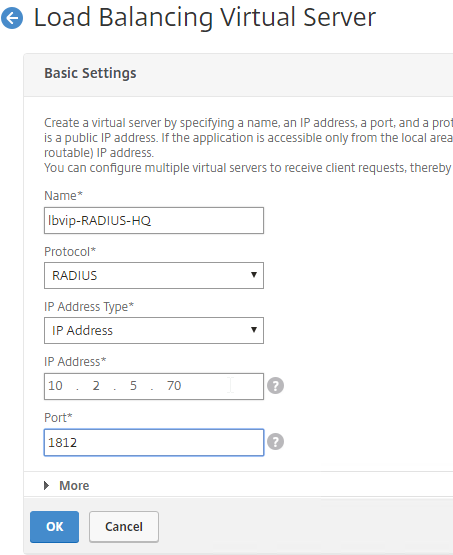The height and width of the screenshot is (555, 453).
Task: Click the Port field containing 1812
Action: click(x=154, y=442)
